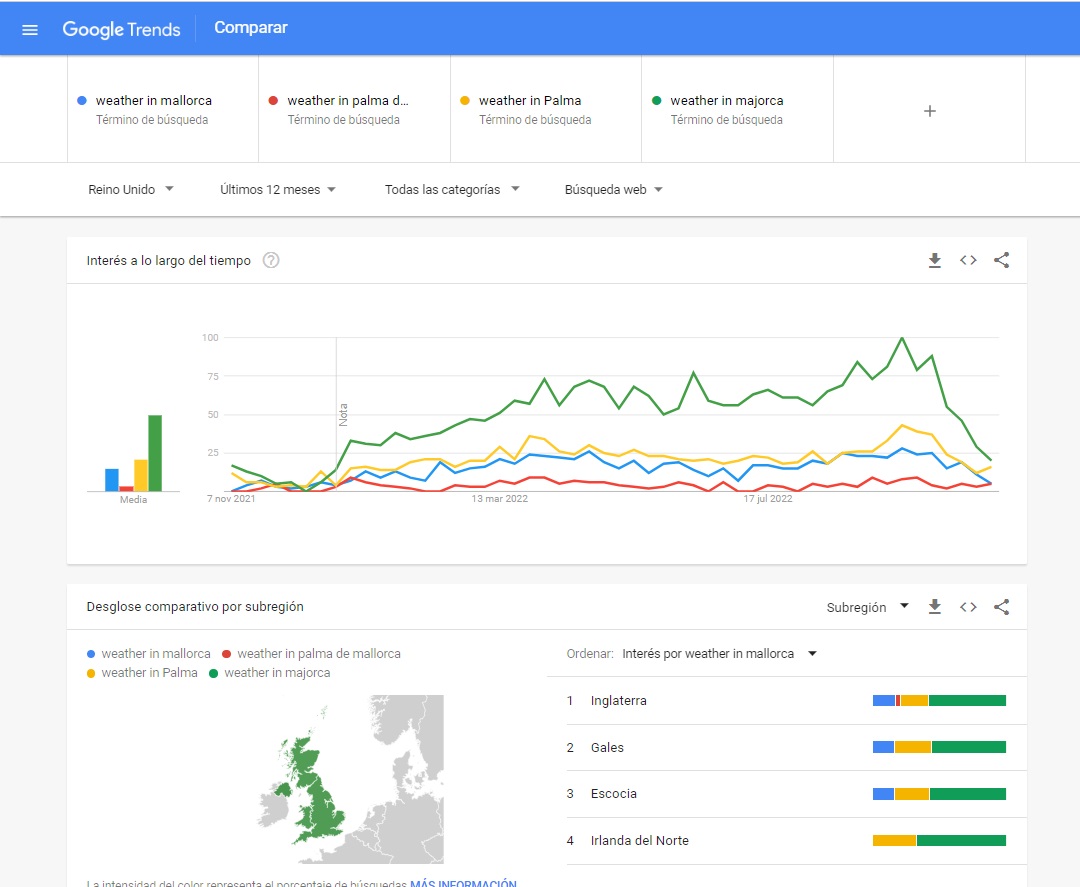Image resolution: width=1080 pixels, height=887 pixels.
Task: Open the 'Interés por weather in mallorca' sort dropdown
Action: coord(719,654)
